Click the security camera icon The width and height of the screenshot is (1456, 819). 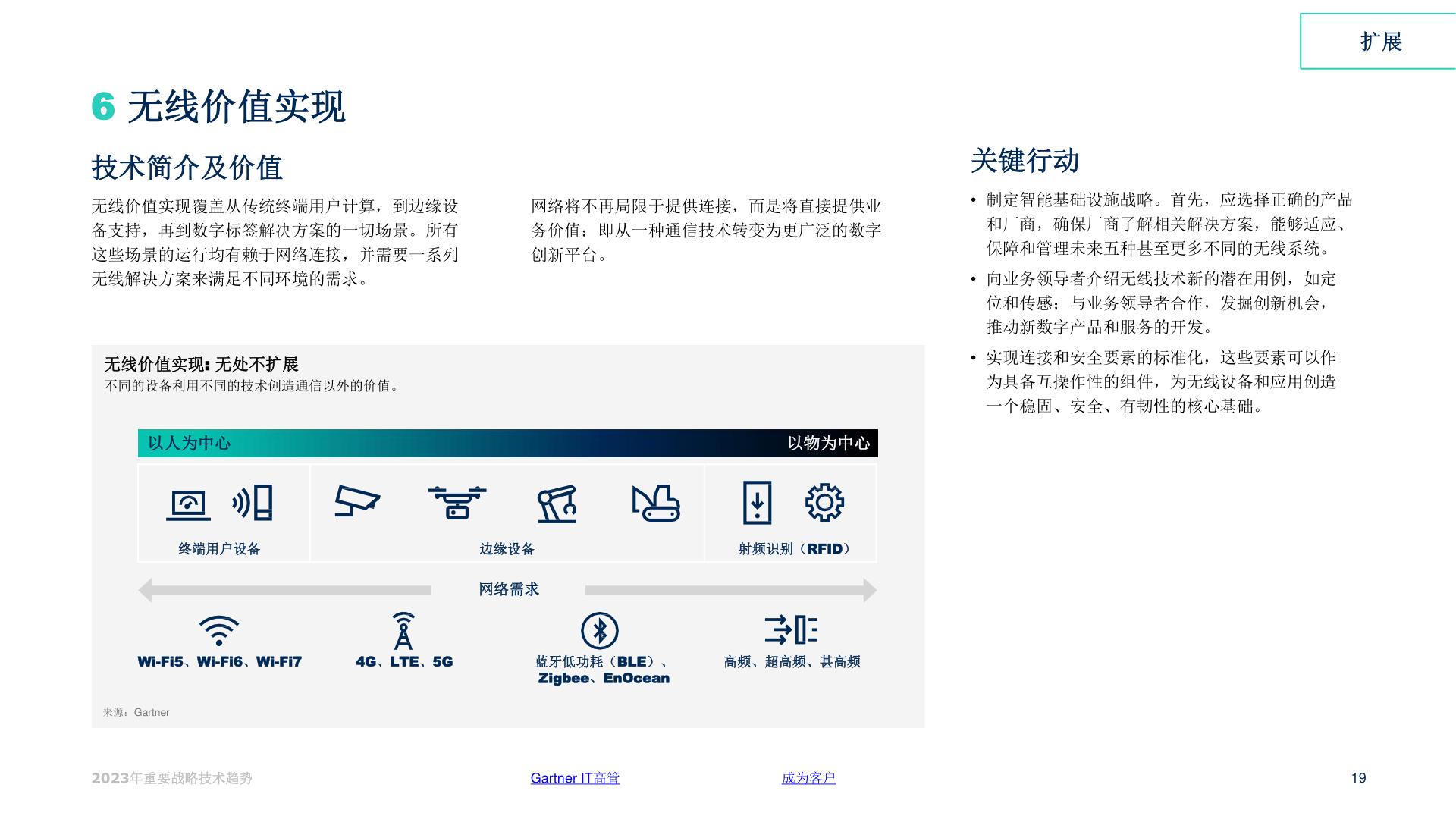pos(357,501)
